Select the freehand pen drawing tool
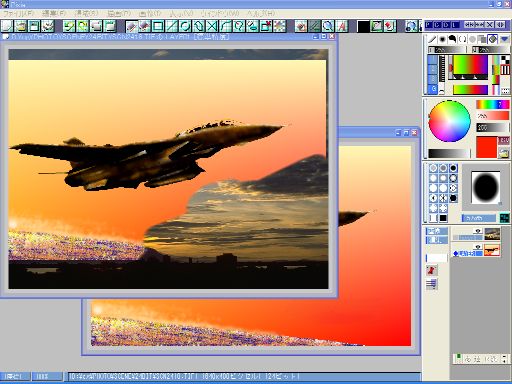 tap(132, 26)
